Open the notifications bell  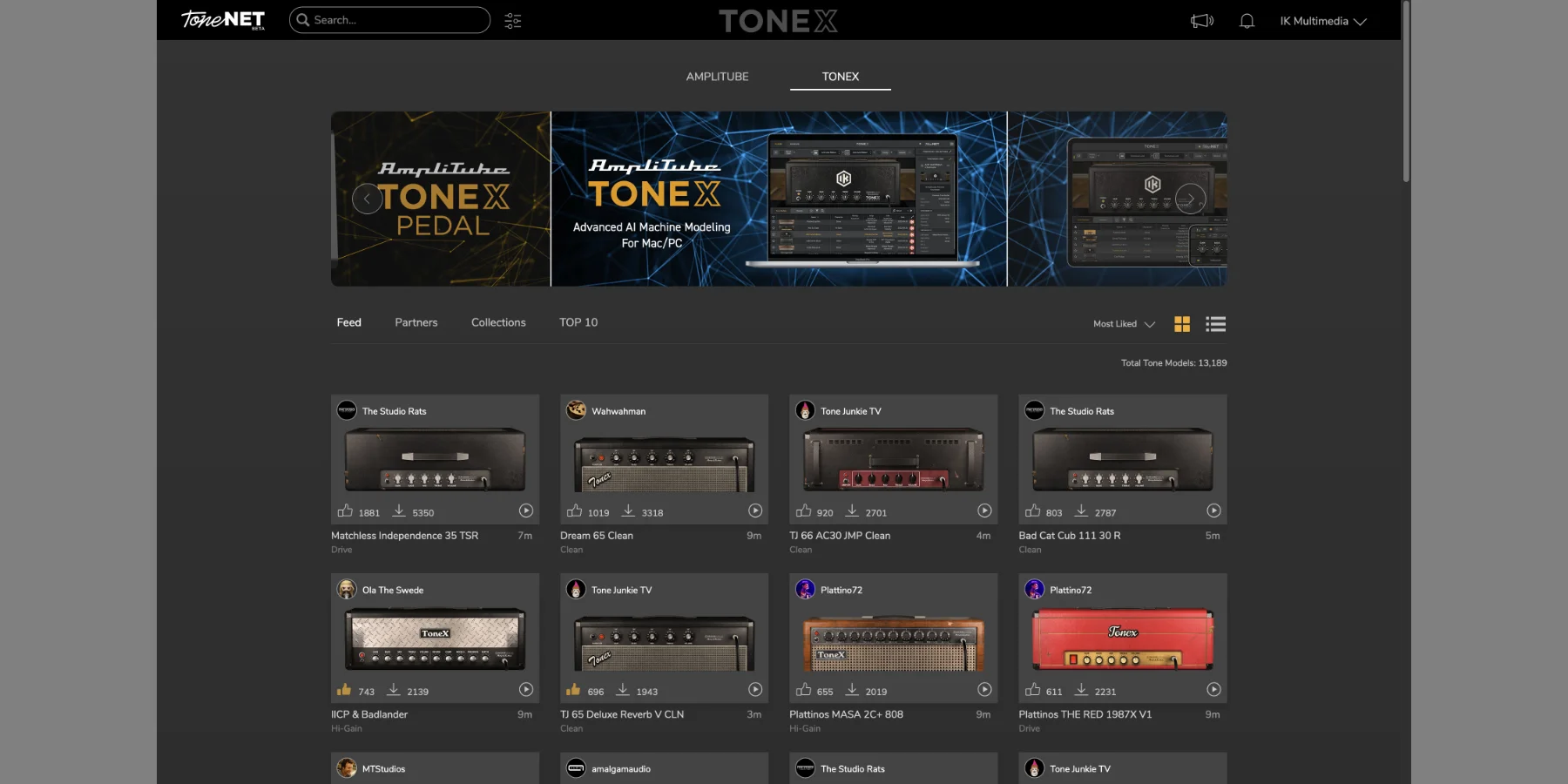[x=1247, y=21]
